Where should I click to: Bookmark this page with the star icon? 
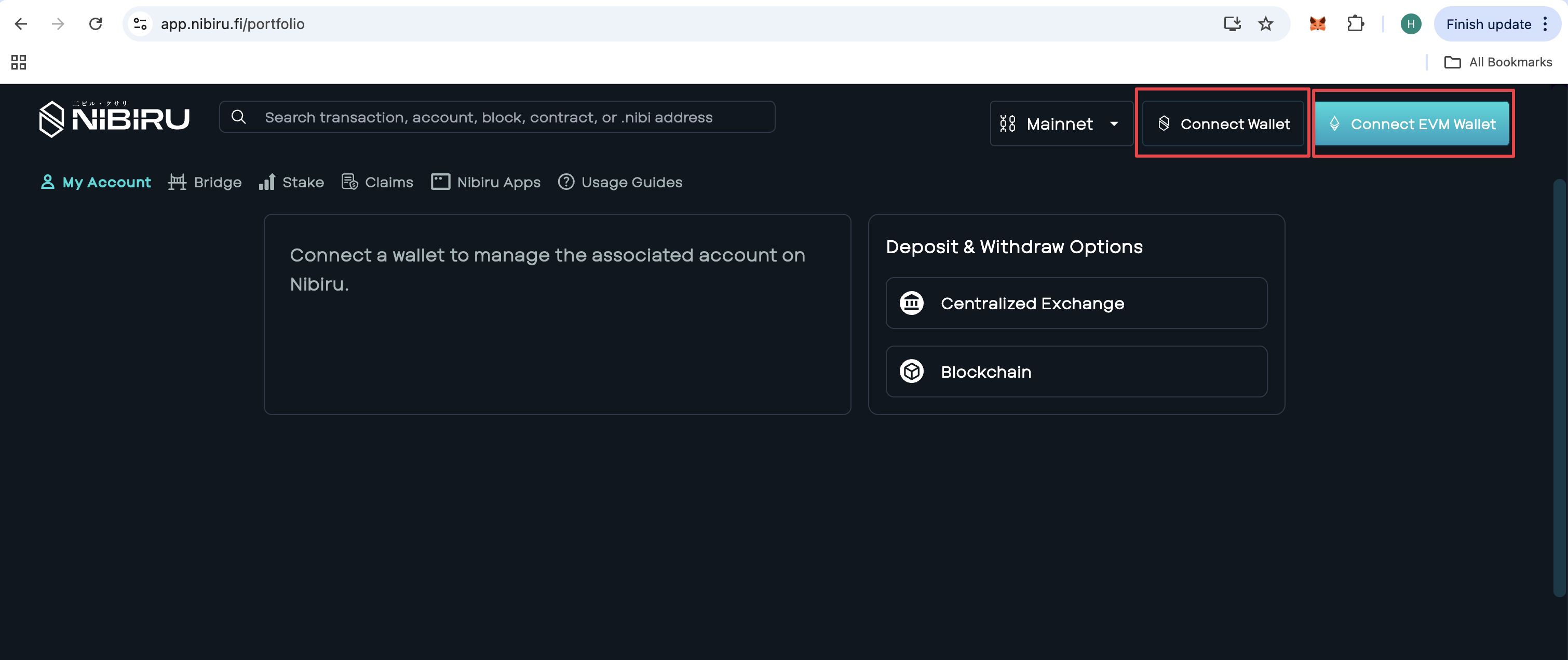[x=1265, y=24]
